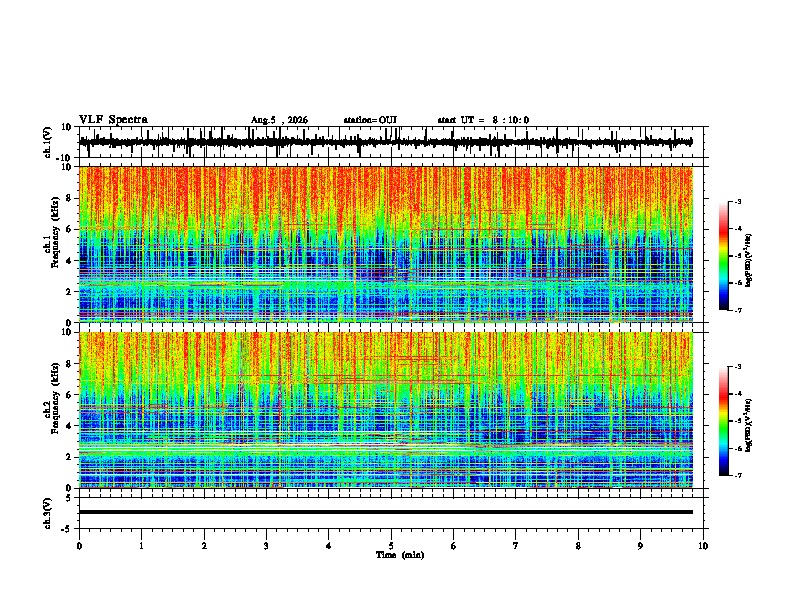Click the ch.1 color scale bar

click(724, 256)
